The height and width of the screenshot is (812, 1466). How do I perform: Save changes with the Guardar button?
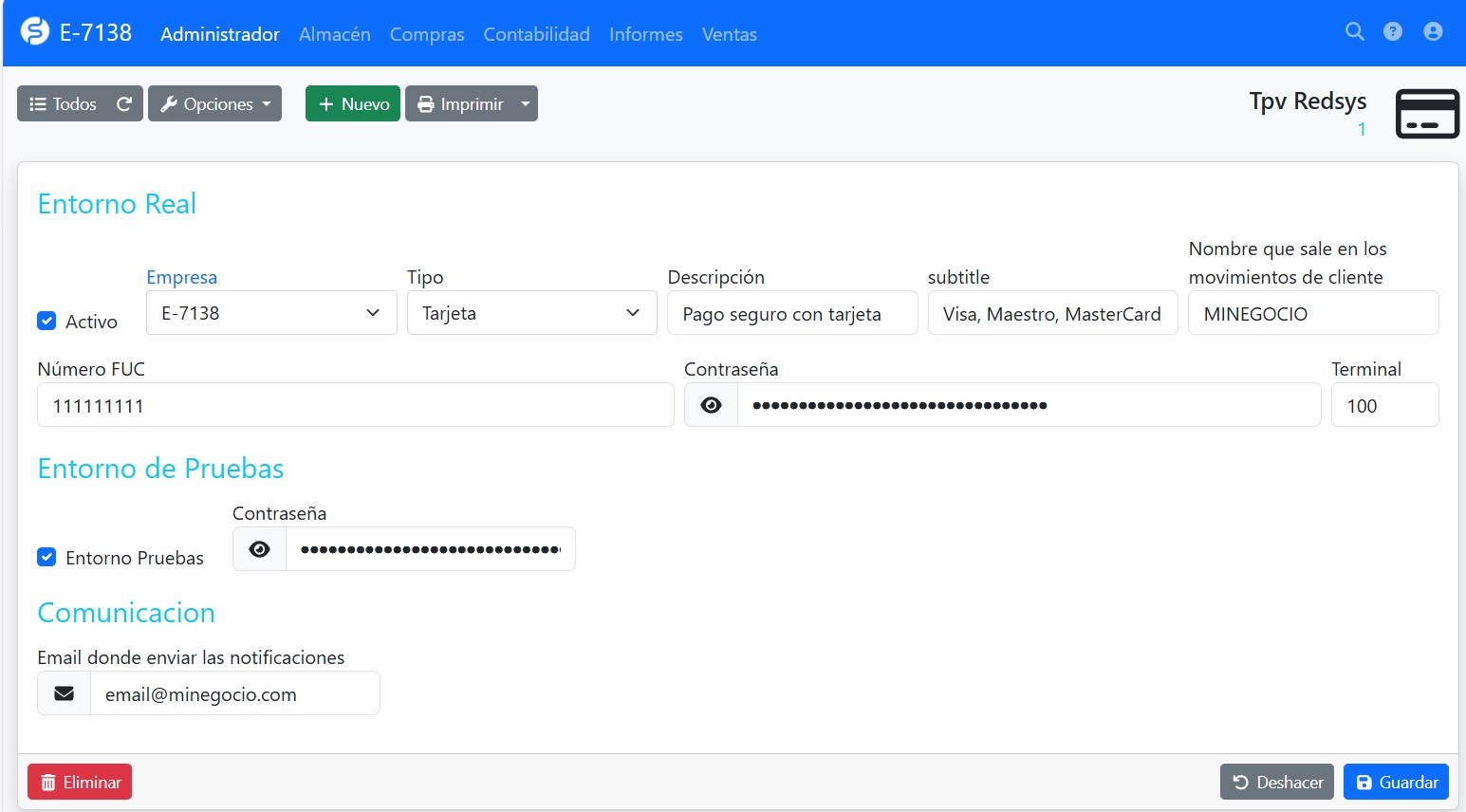(1396, 782)
